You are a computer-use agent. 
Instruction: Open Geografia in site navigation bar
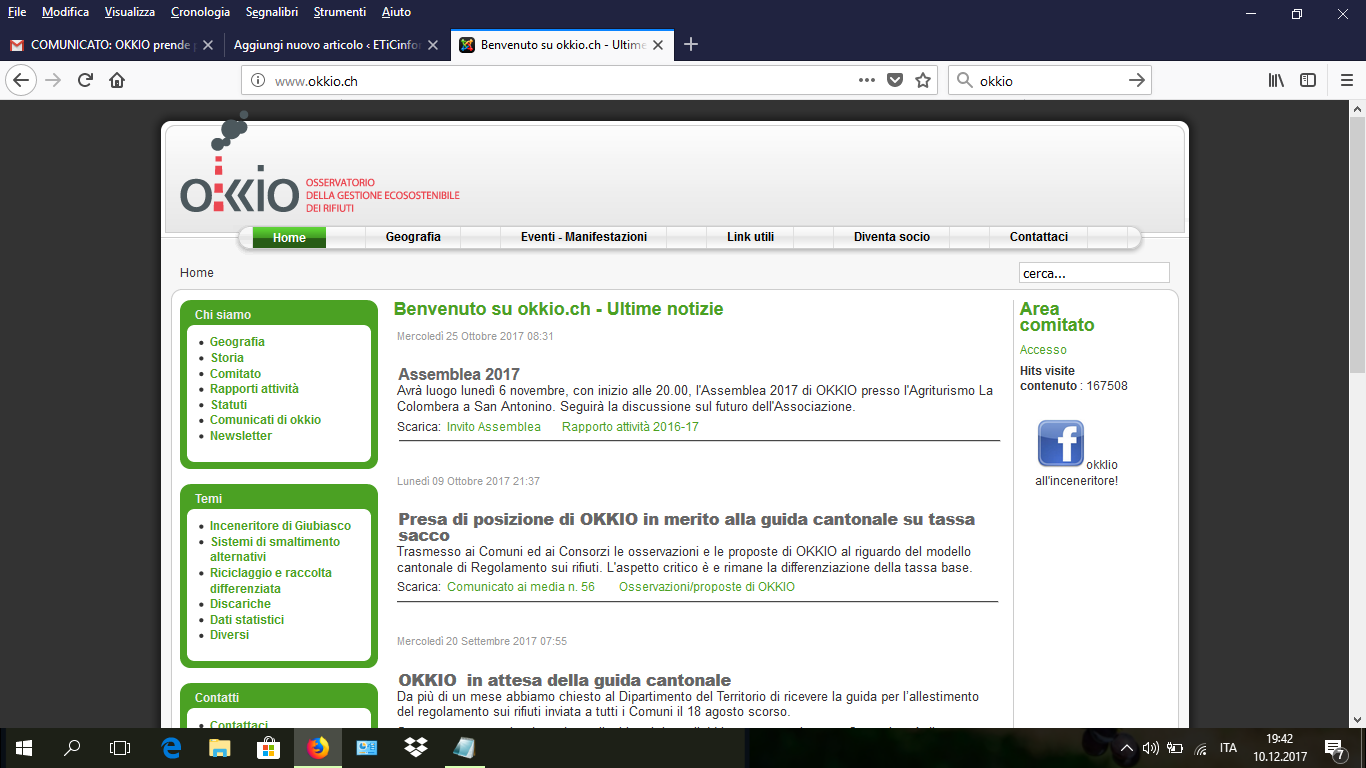(x=413, y=237)
